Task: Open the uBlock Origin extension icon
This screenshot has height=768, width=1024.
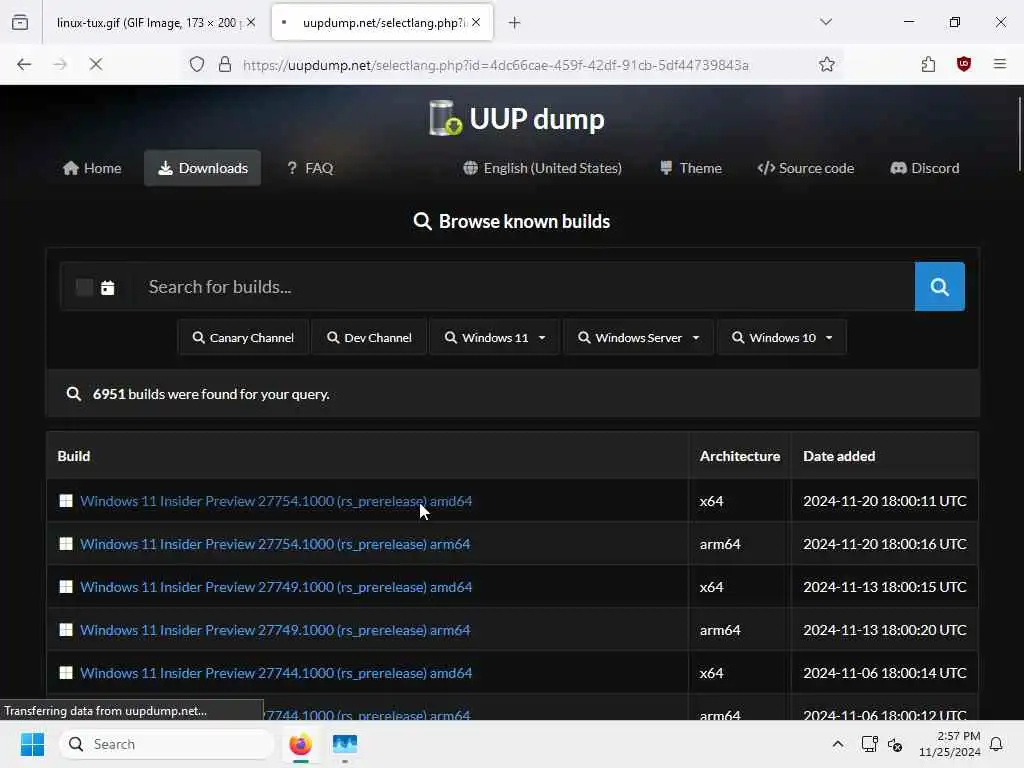Action: (964, 64)
